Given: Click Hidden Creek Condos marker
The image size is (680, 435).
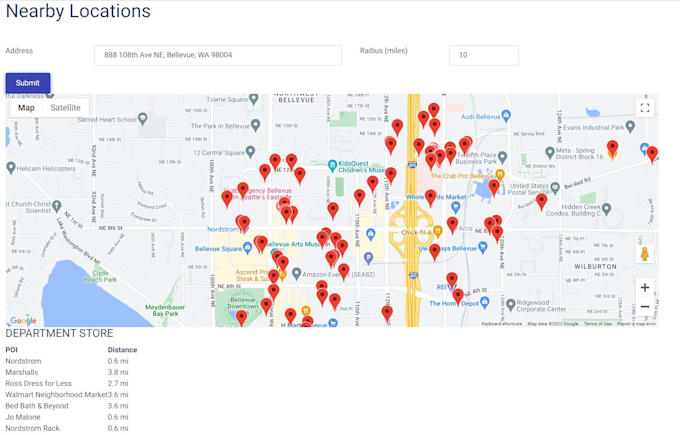Looking at the screenshot, I should pyautogui.click(x=607, y=209).
